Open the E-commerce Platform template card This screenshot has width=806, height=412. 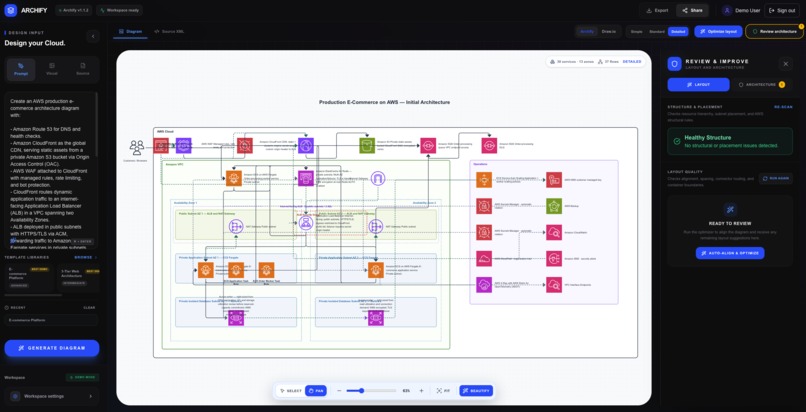28,278
